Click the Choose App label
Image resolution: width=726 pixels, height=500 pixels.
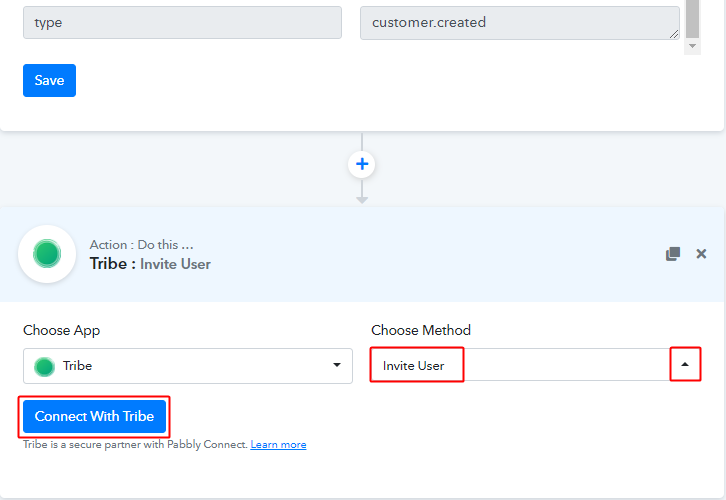point(62,331)
